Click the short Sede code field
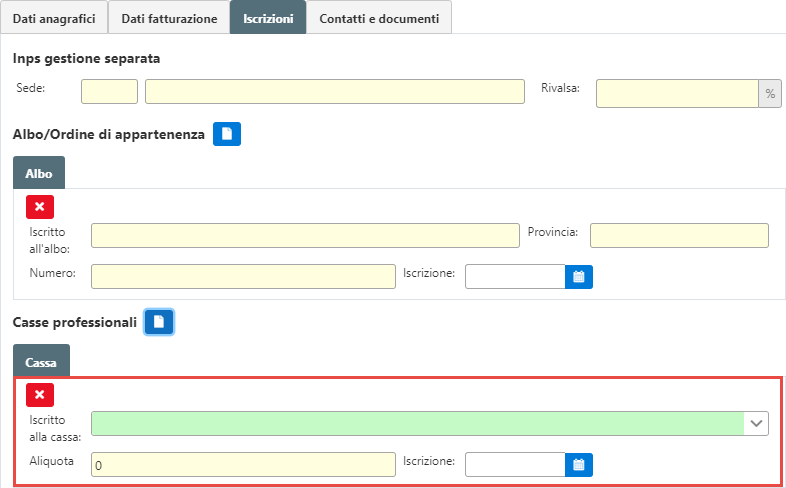 pyautogui.click(x=109, y=92)
